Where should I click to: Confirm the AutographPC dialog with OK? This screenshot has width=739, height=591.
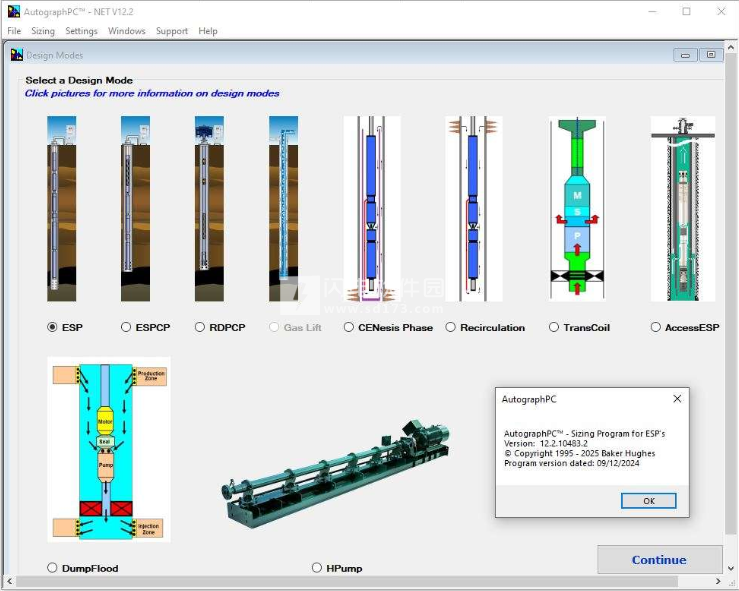tap(649, 501)
